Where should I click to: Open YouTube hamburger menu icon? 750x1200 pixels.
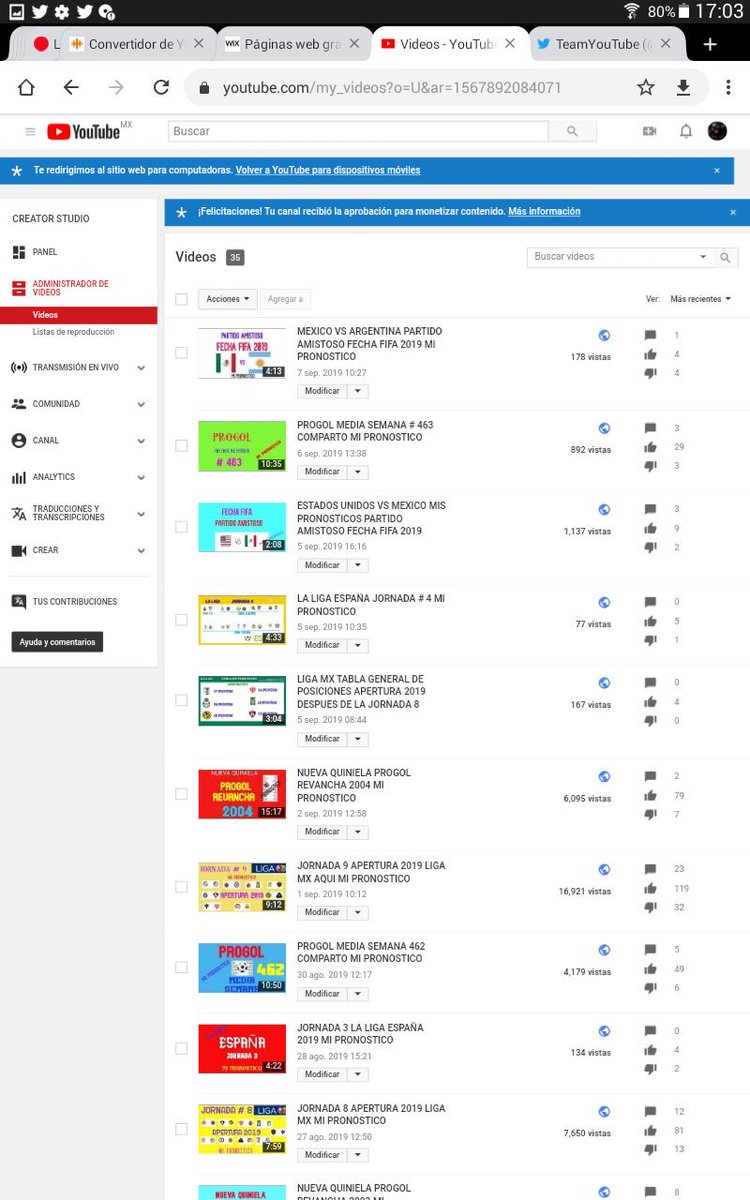coord(30,131)
